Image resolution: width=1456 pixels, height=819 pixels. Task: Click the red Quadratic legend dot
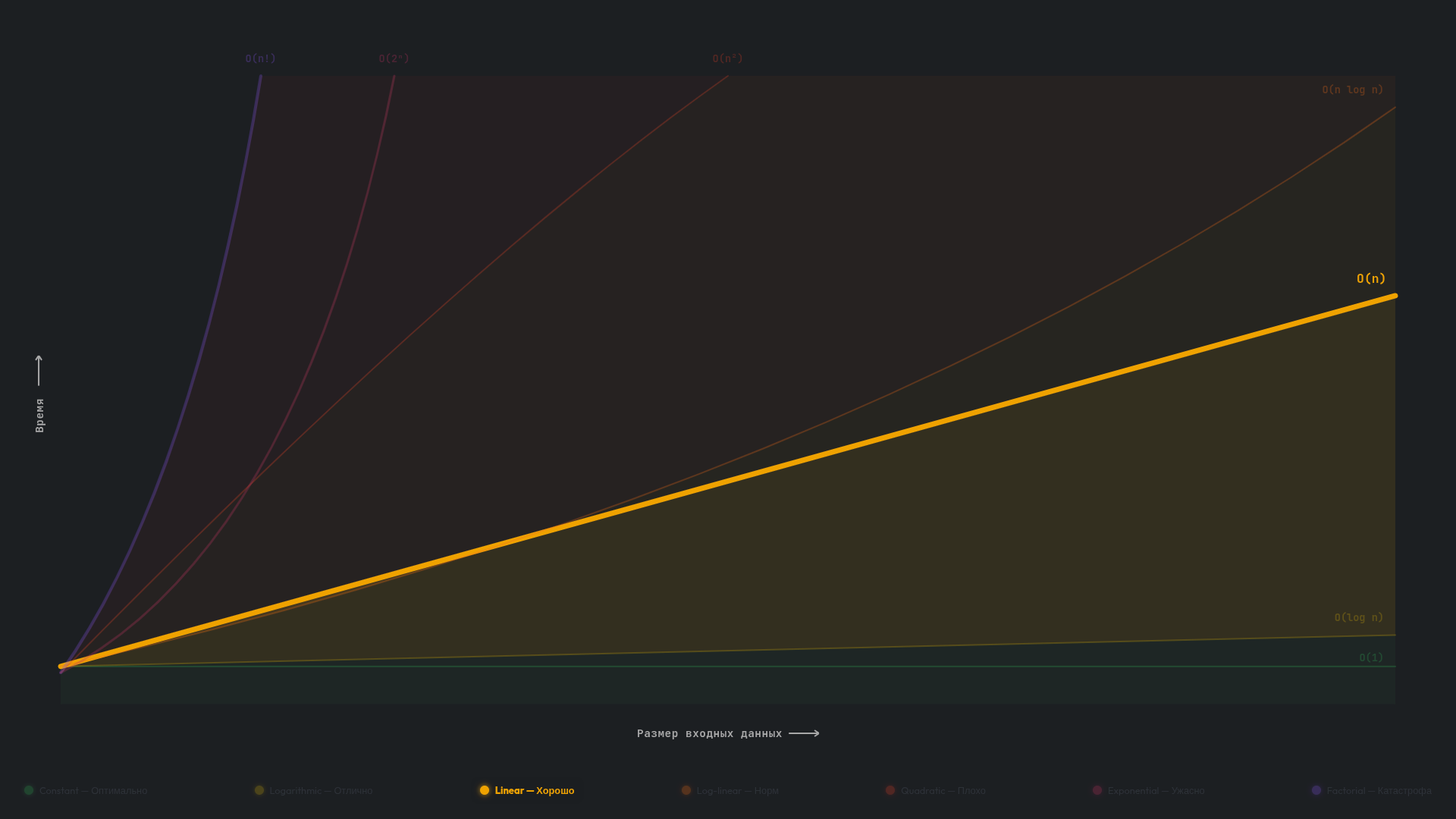click(x=890, y=790)
